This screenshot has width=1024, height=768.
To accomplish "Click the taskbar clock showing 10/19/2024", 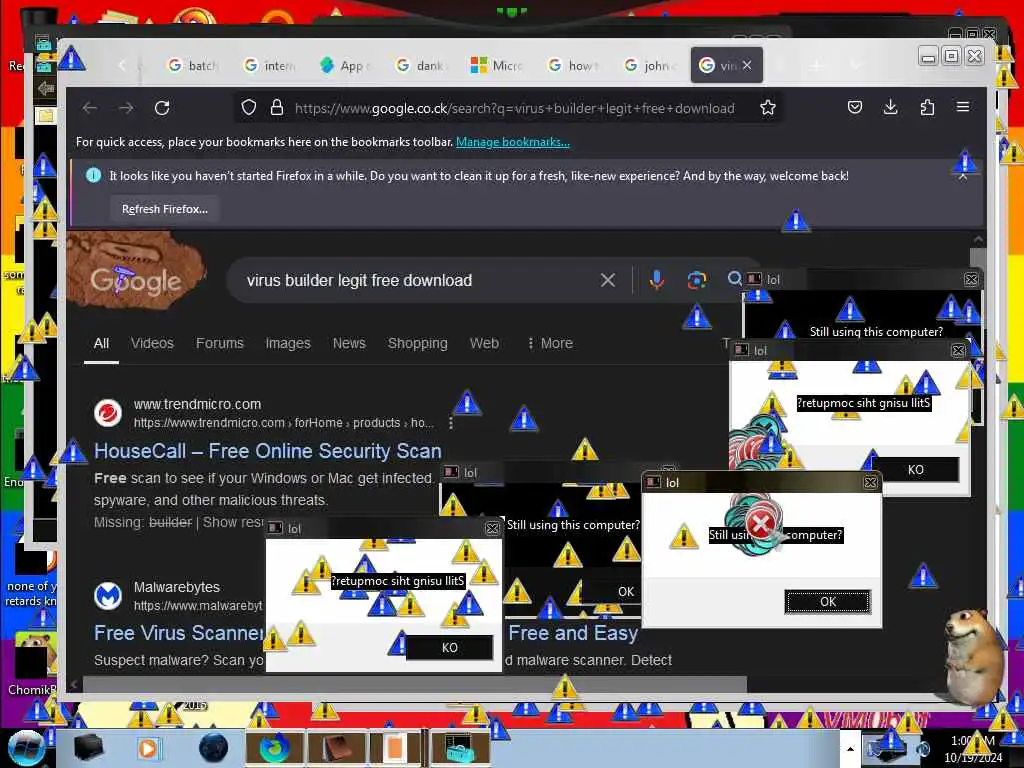I will (x=973, y=749).
